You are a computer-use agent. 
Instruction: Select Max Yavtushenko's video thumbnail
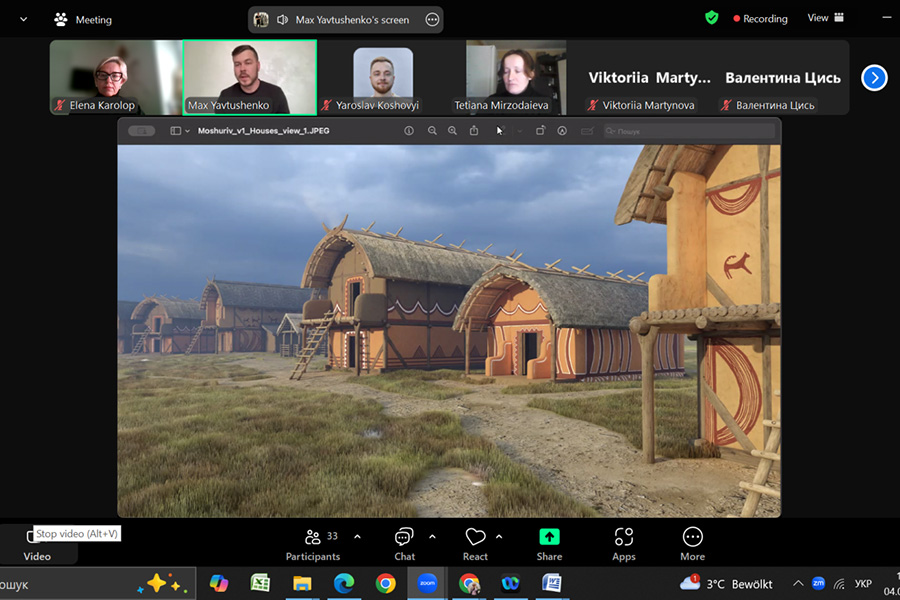250,77
